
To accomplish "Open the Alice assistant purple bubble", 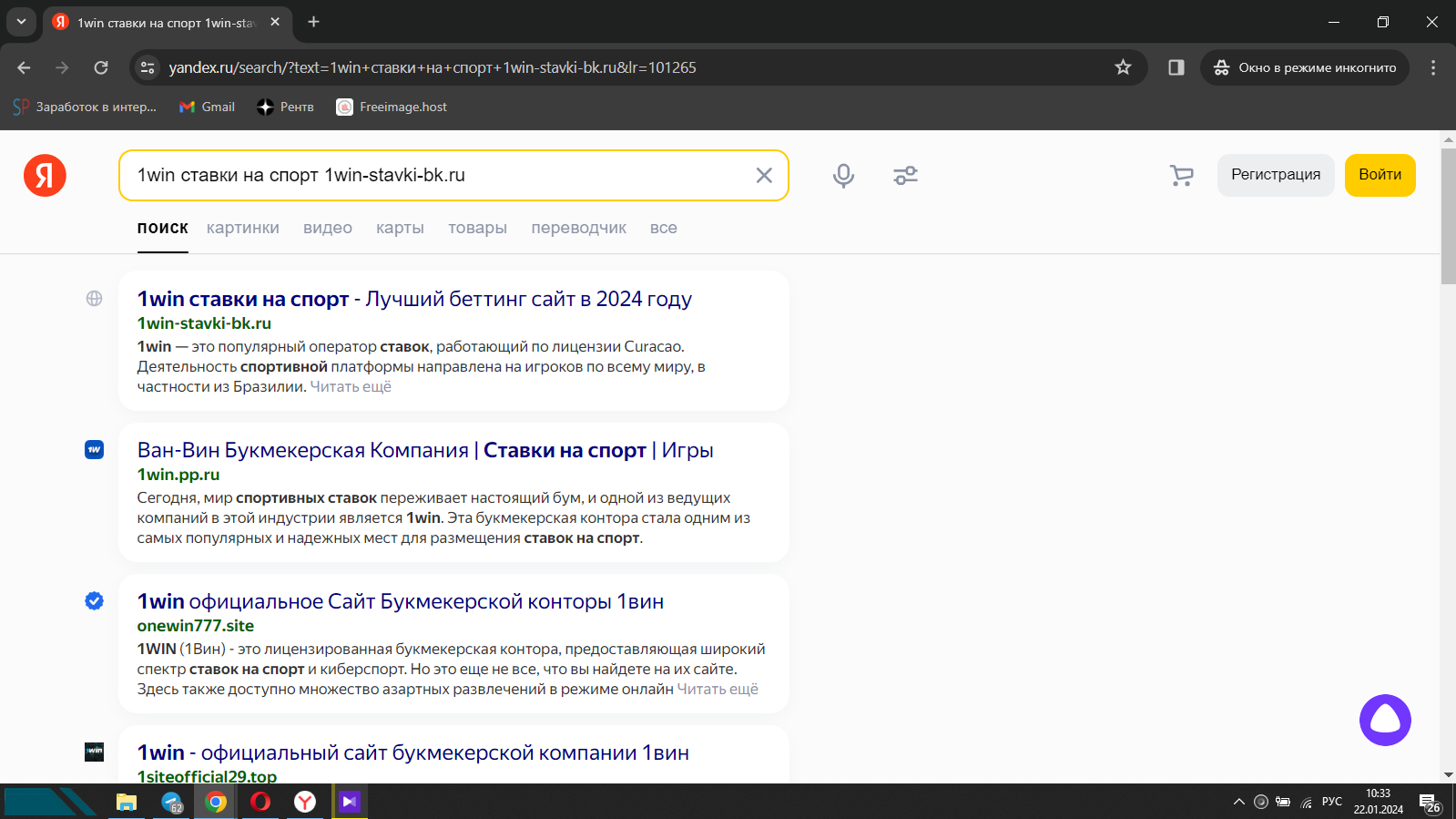I will click(1385, 720).
